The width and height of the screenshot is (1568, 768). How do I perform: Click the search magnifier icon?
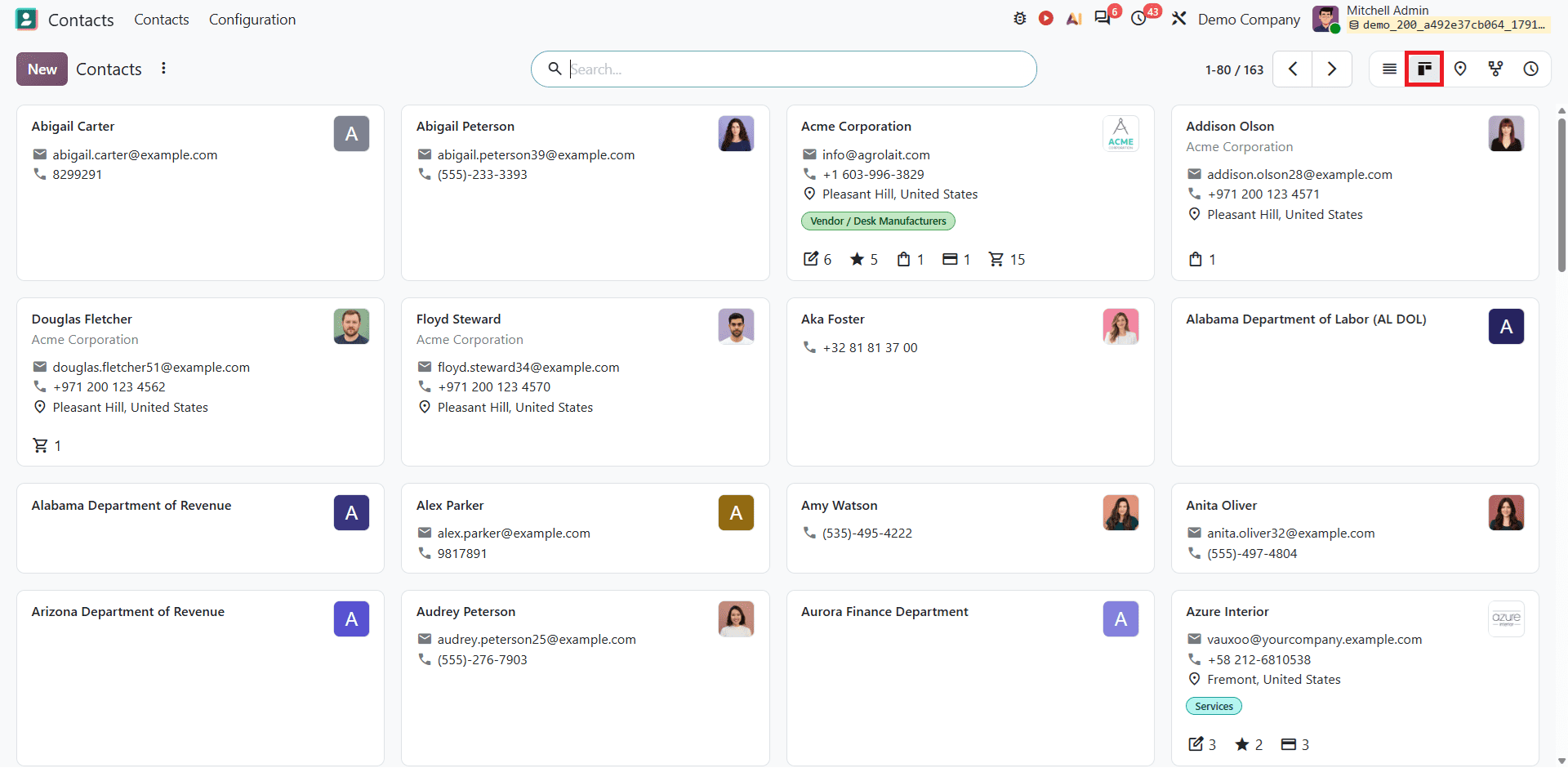(x=555, y=69)
